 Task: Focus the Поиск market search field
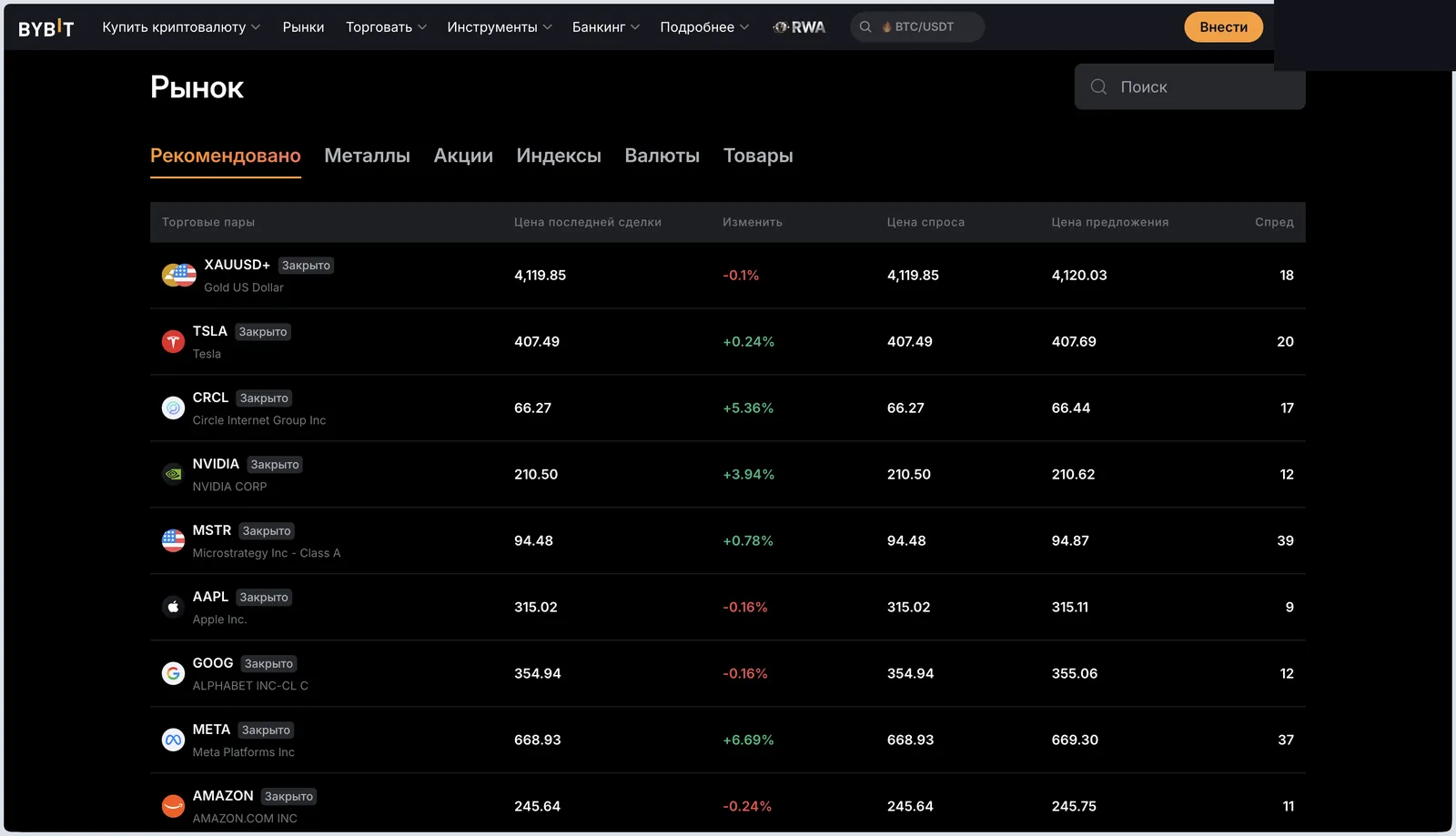1189,86
